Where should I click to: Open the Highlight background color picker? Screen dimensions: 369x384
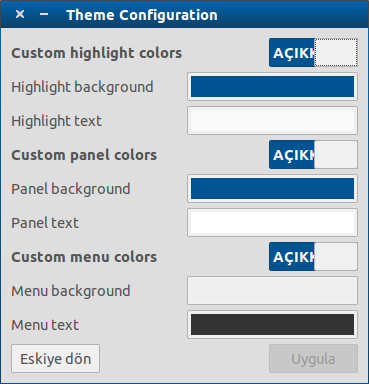coord(272,87)
